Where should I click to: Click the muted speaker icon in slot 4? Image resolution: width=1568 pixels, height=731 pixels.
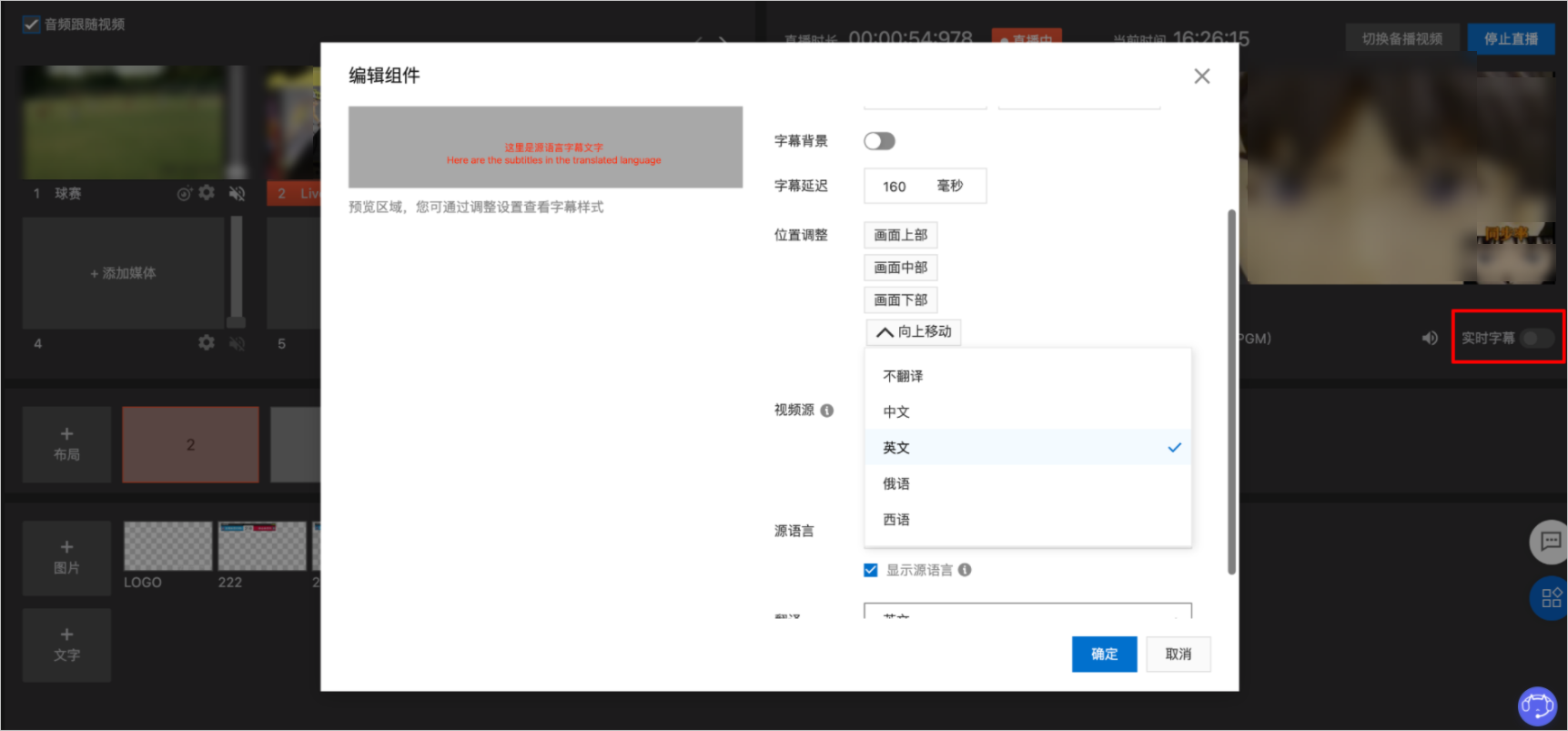coord(237,343)
